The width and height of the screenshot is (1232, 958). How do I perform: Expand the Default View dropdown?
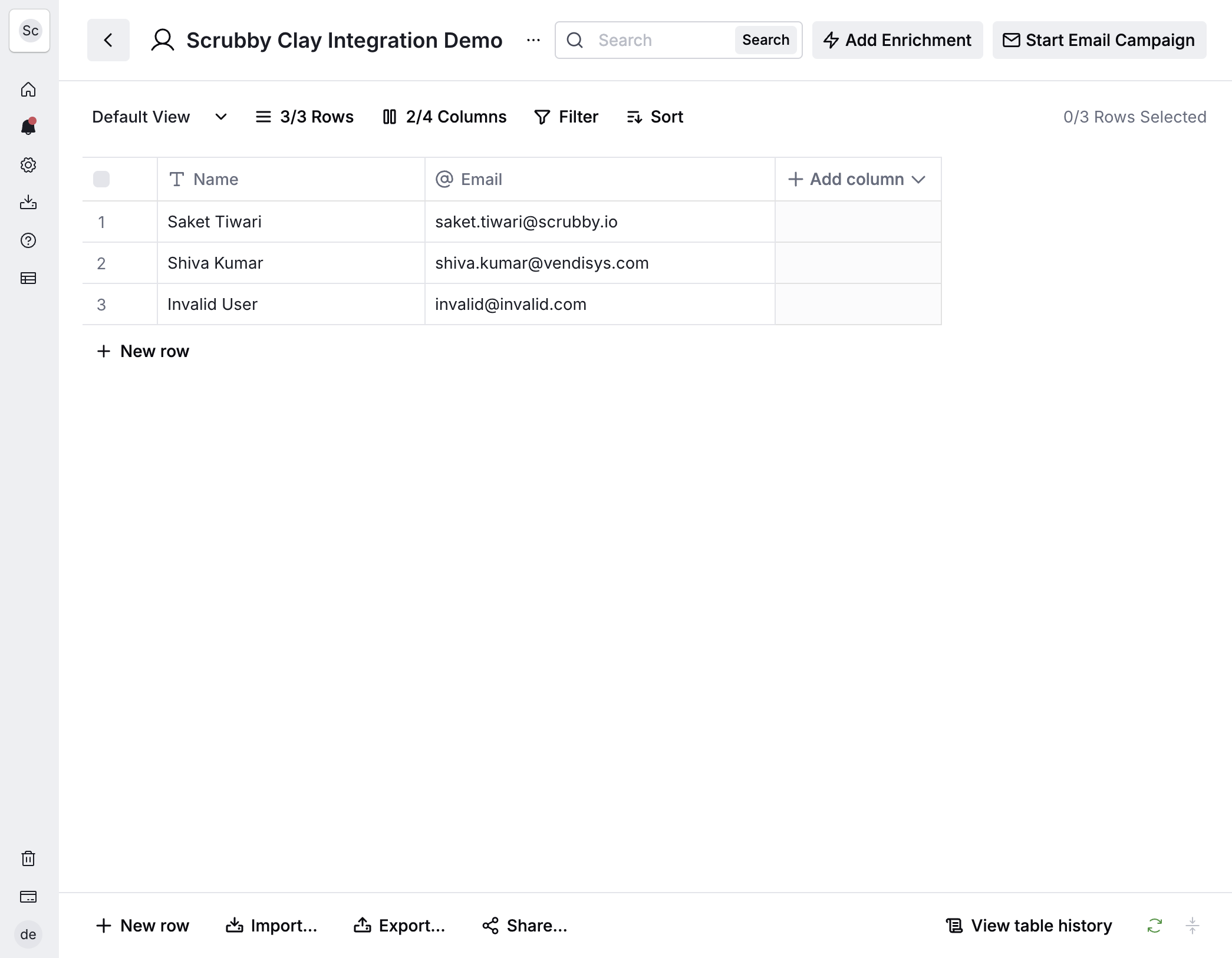click(x=160, y=117)
